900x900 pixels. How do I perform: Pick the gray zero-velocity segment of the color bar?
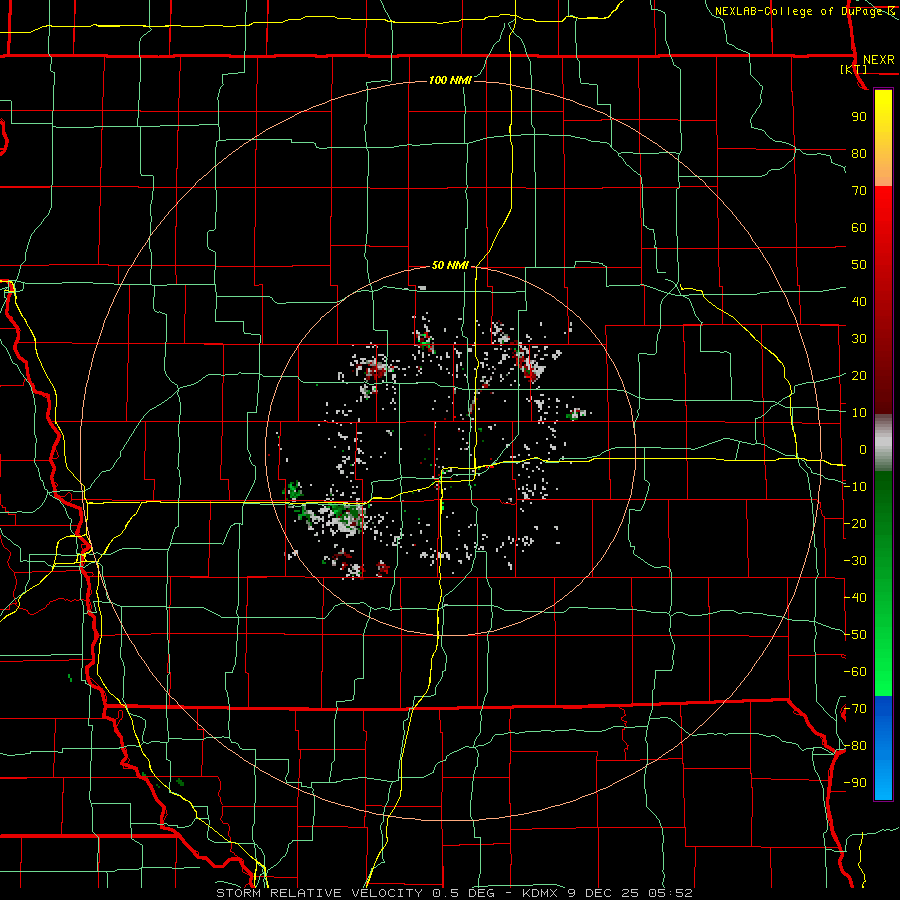coord(883,443)
